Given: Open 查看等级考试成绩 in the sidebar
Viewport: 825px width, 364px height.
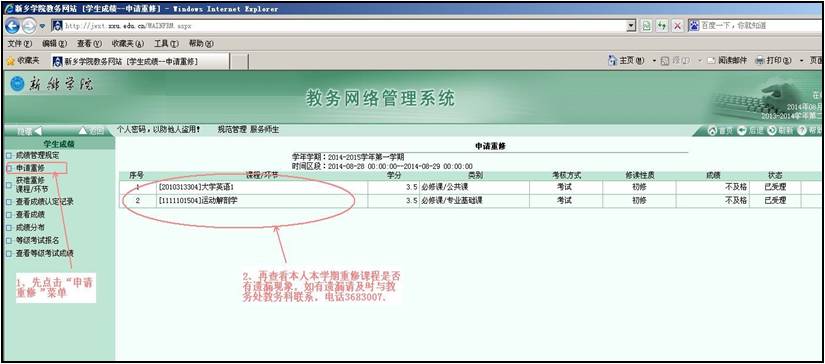Looking at the screenshot, I should [x=45, y=254].
